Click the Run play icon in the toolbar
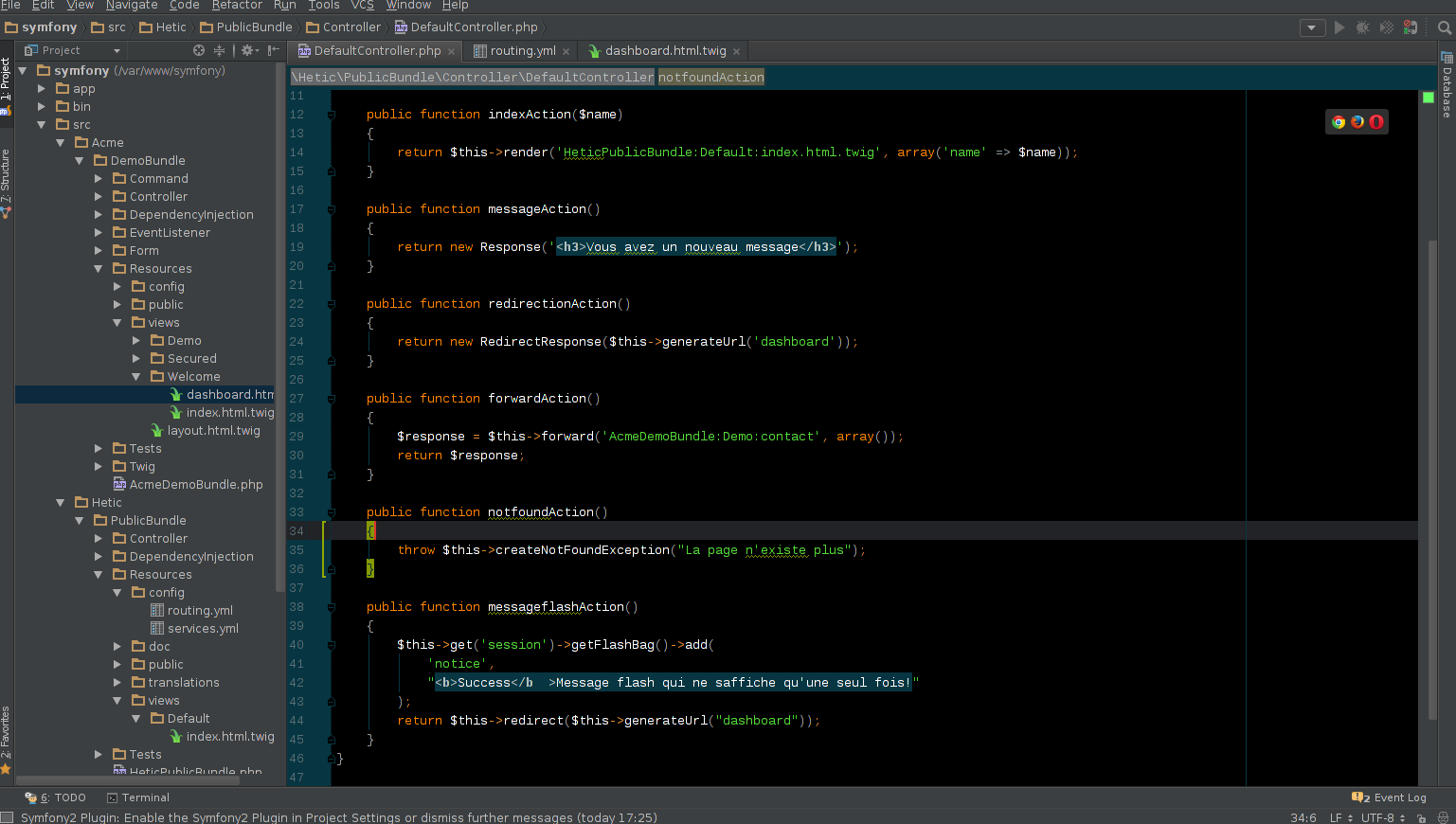This screenshot has height=824, width=1456. click(1339, 27)
